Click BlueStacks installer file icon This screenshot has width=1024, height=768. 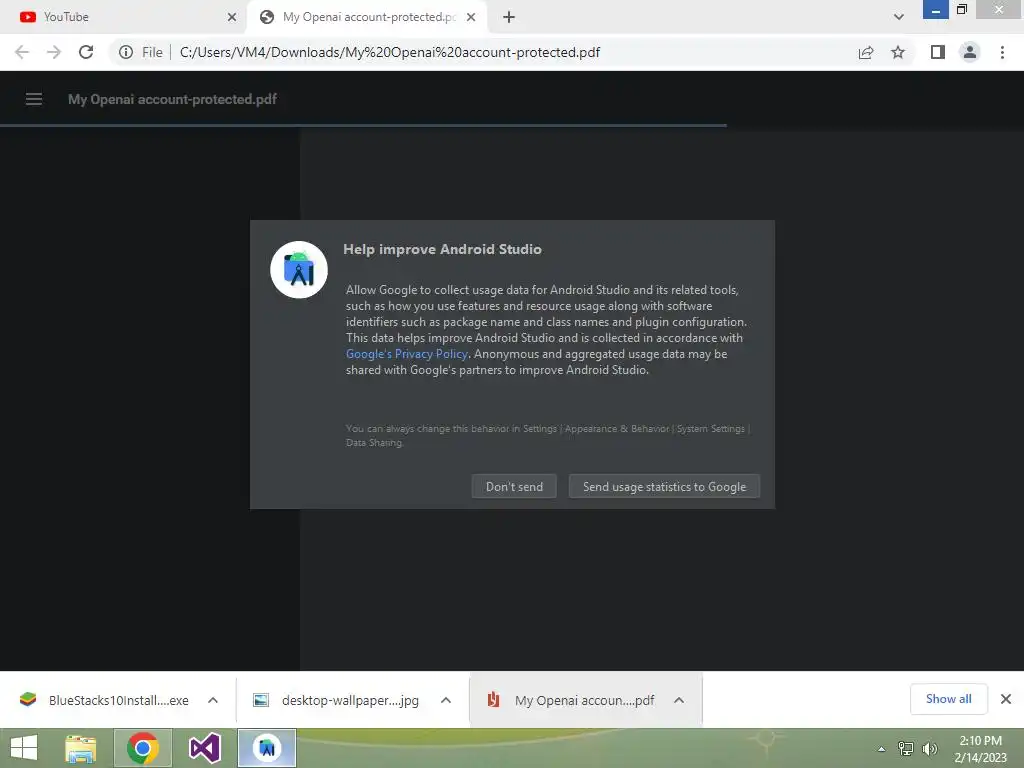coord(28,700)
